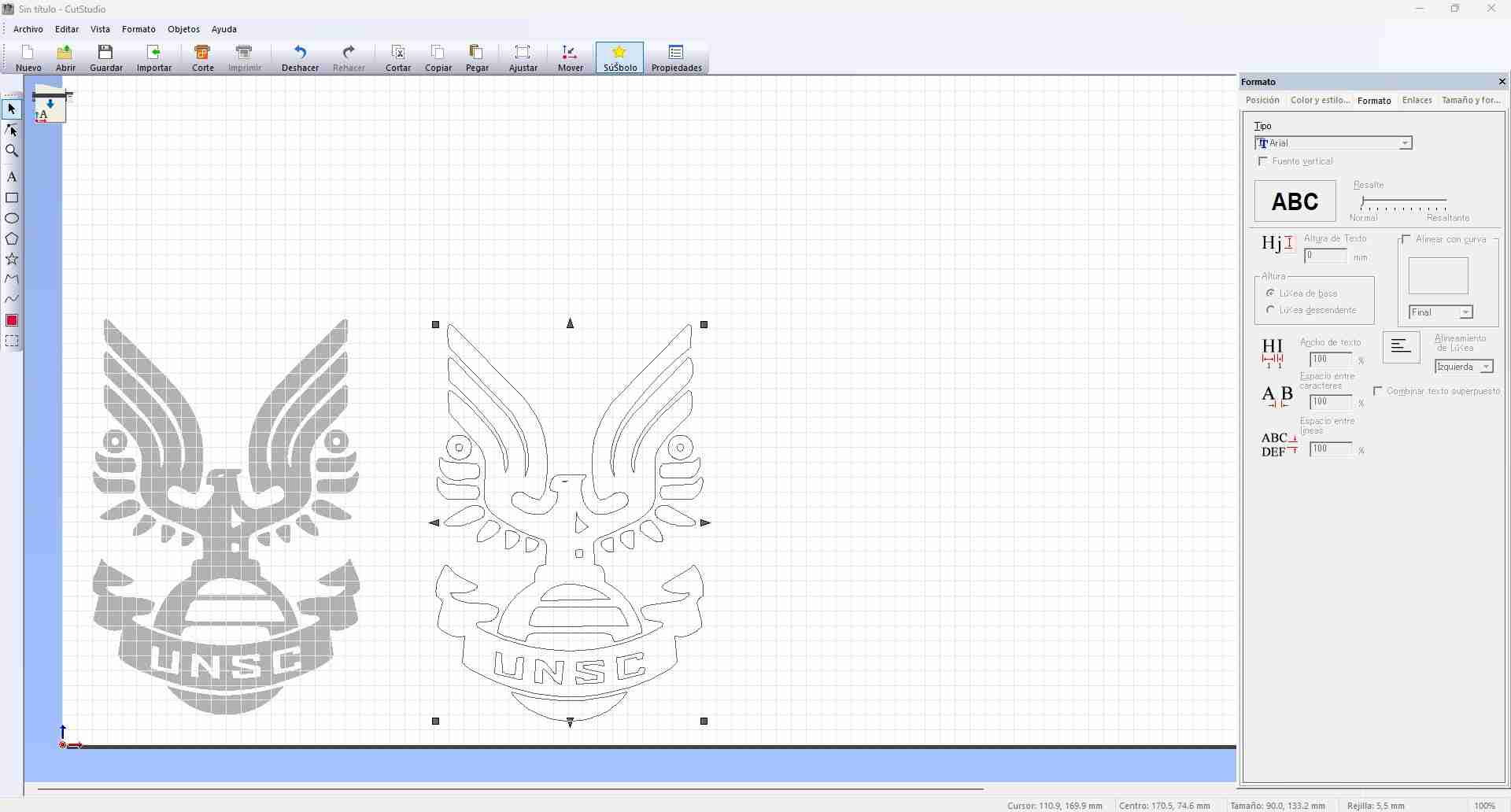
Task: Tick the Alinear con curva checkbox
Action: pyautogui.click(x=1406, y=239)
